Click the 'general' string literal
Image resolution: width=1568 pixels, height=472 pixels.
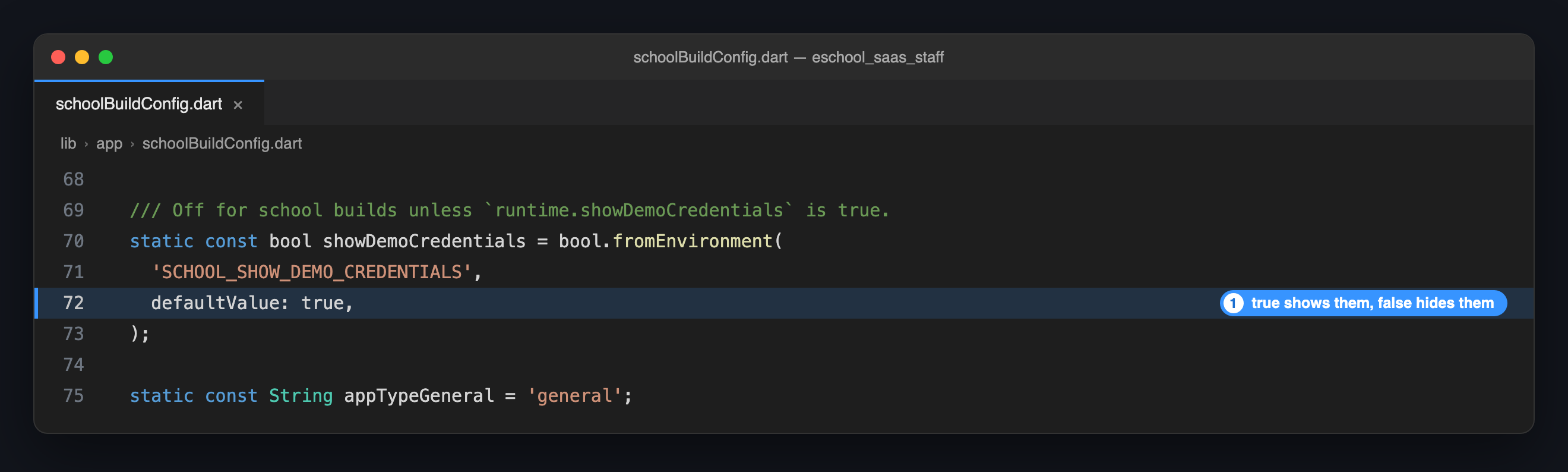point(574,396)
